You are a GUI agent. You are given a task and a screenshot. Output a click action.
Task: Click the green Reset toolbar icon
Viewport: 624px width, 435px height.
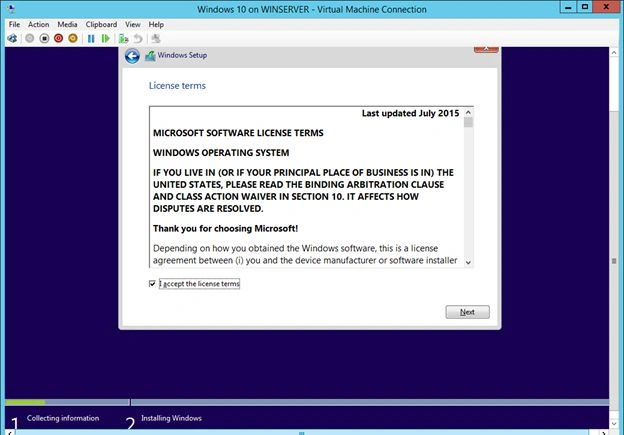click(x=105, y=39)
